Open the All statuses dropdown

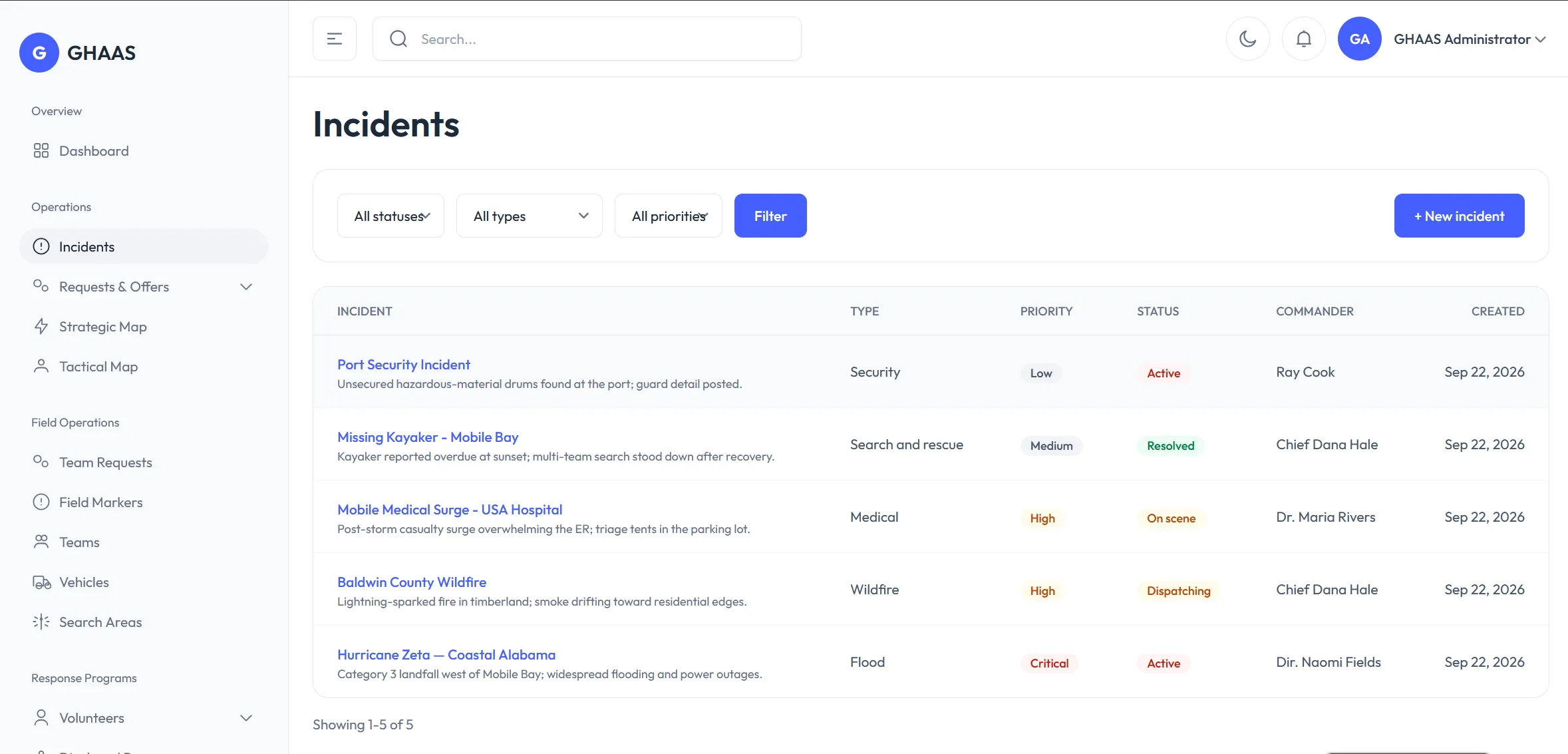coord(391,216)
